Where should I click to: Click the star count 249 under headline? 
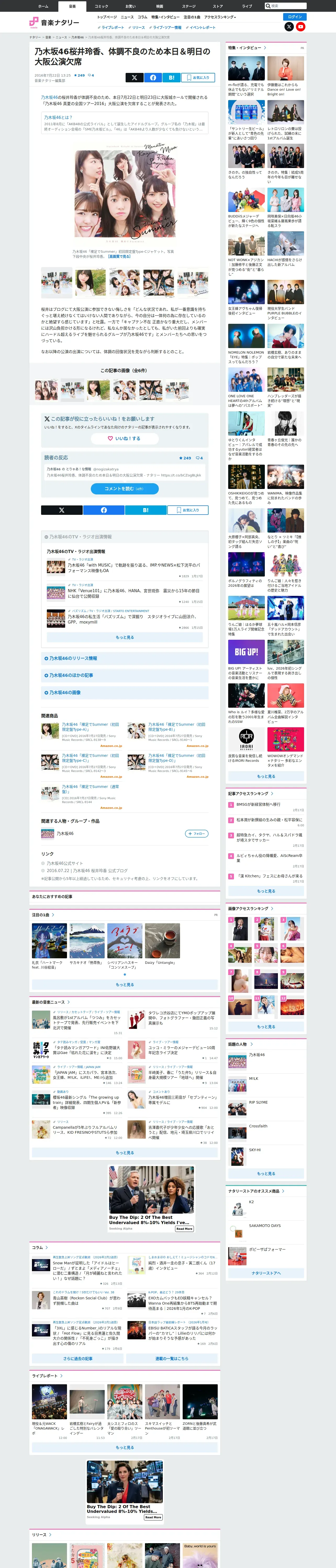[80, 76]
